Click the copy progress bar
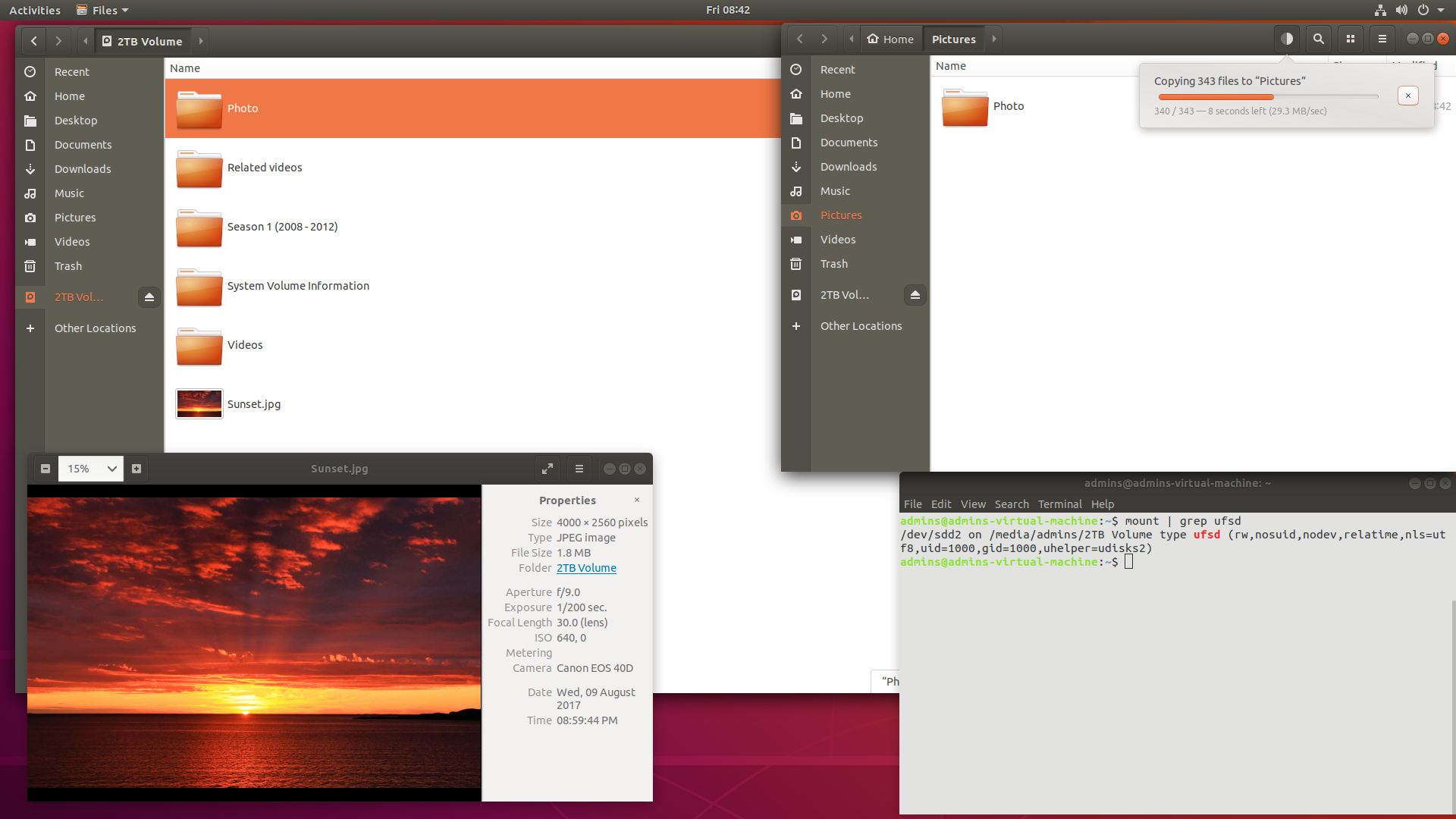1456x819 pixels. 1268,97
